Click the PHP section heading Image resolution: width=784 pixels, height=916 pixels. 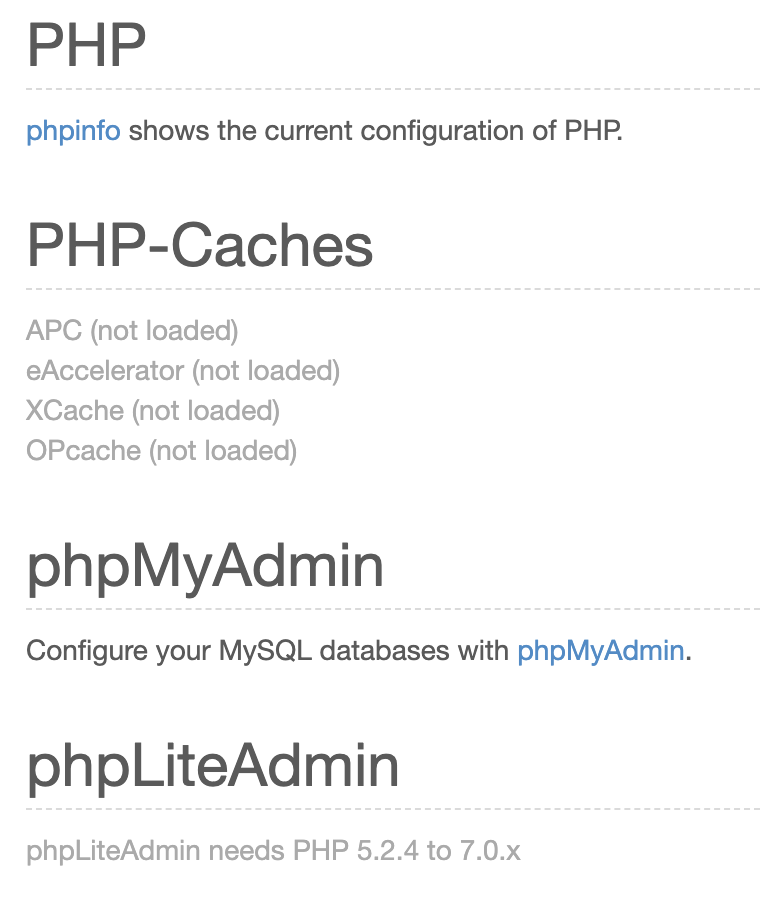(86, 45)
